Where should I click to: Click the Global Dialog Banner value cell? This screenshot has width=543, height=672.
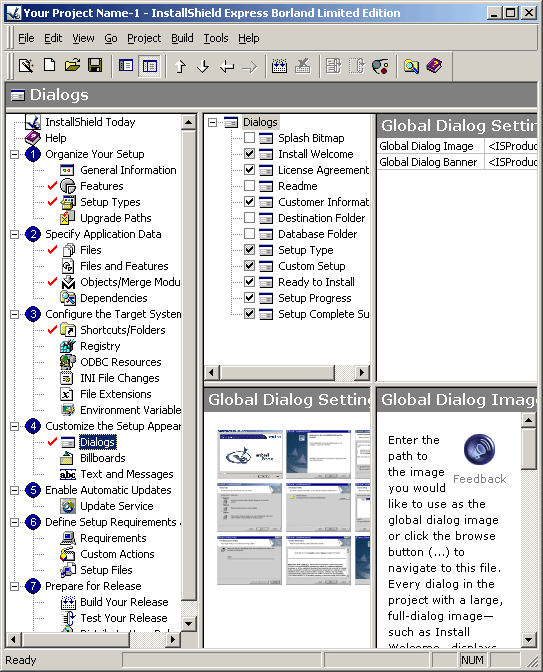tap(511, 162)
